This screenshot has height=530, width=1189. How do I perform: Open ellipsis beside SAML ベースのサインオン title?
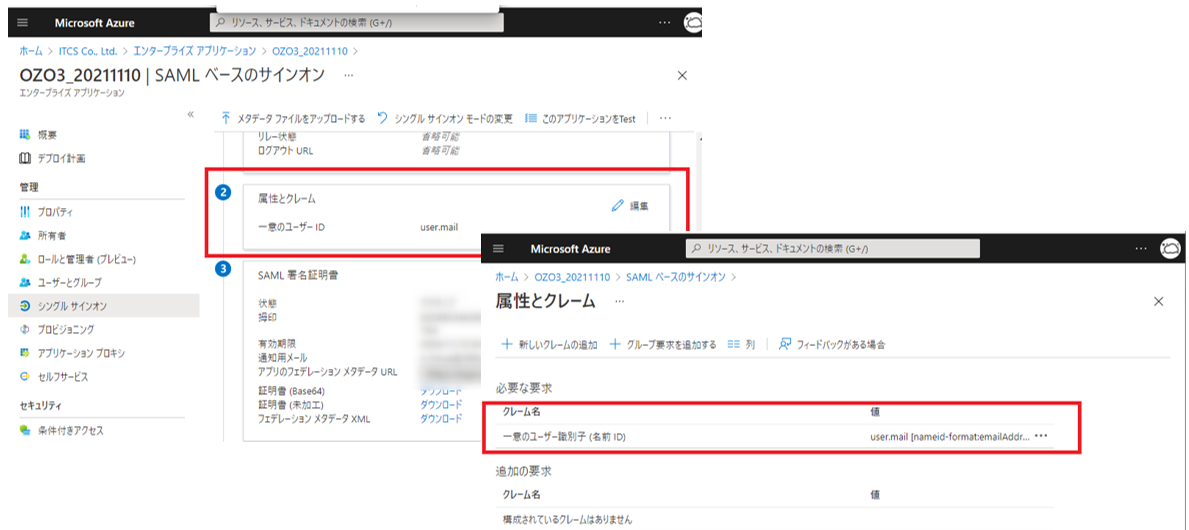pyautogui.click(x=348, y=75)
